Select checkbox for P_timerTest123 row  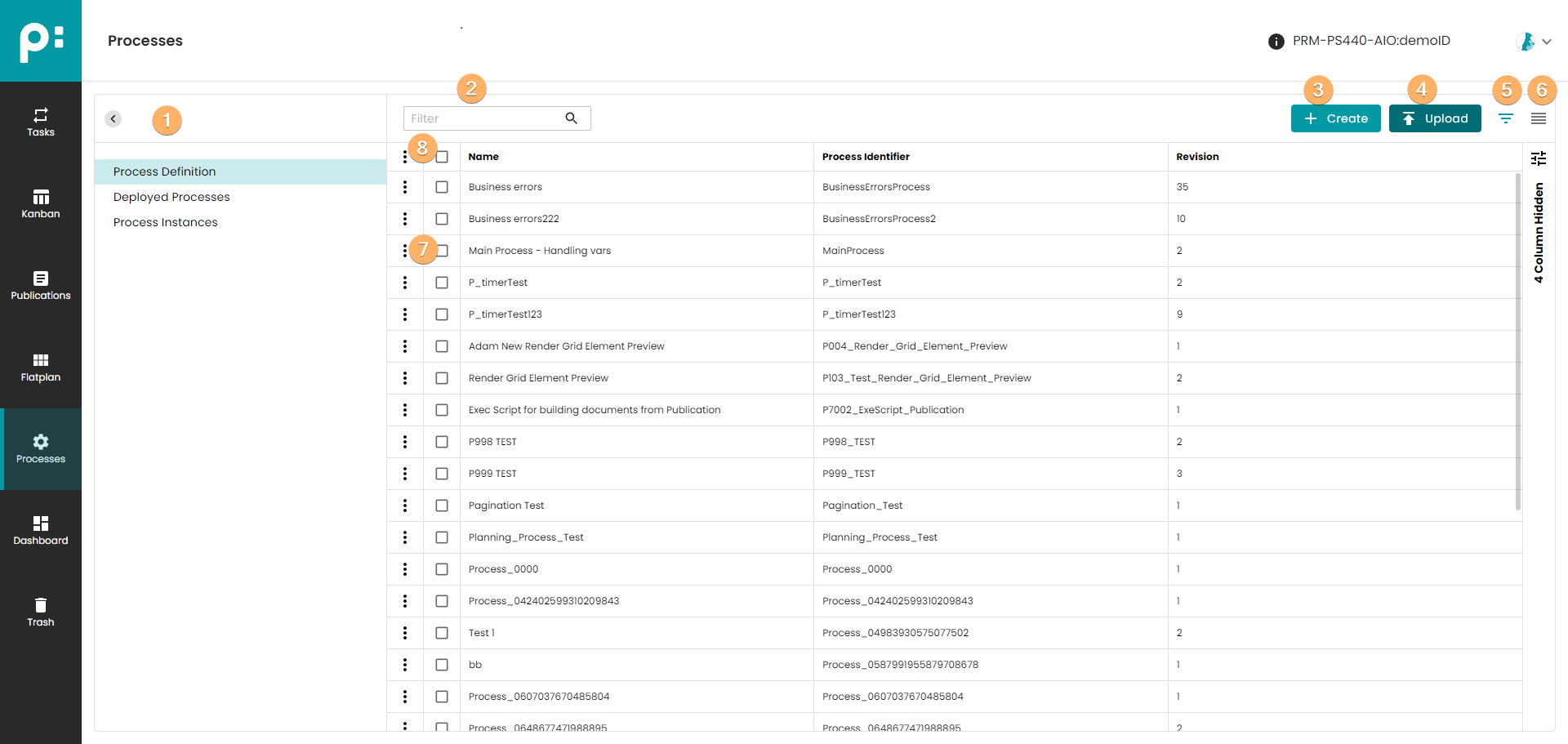(442, 314)
